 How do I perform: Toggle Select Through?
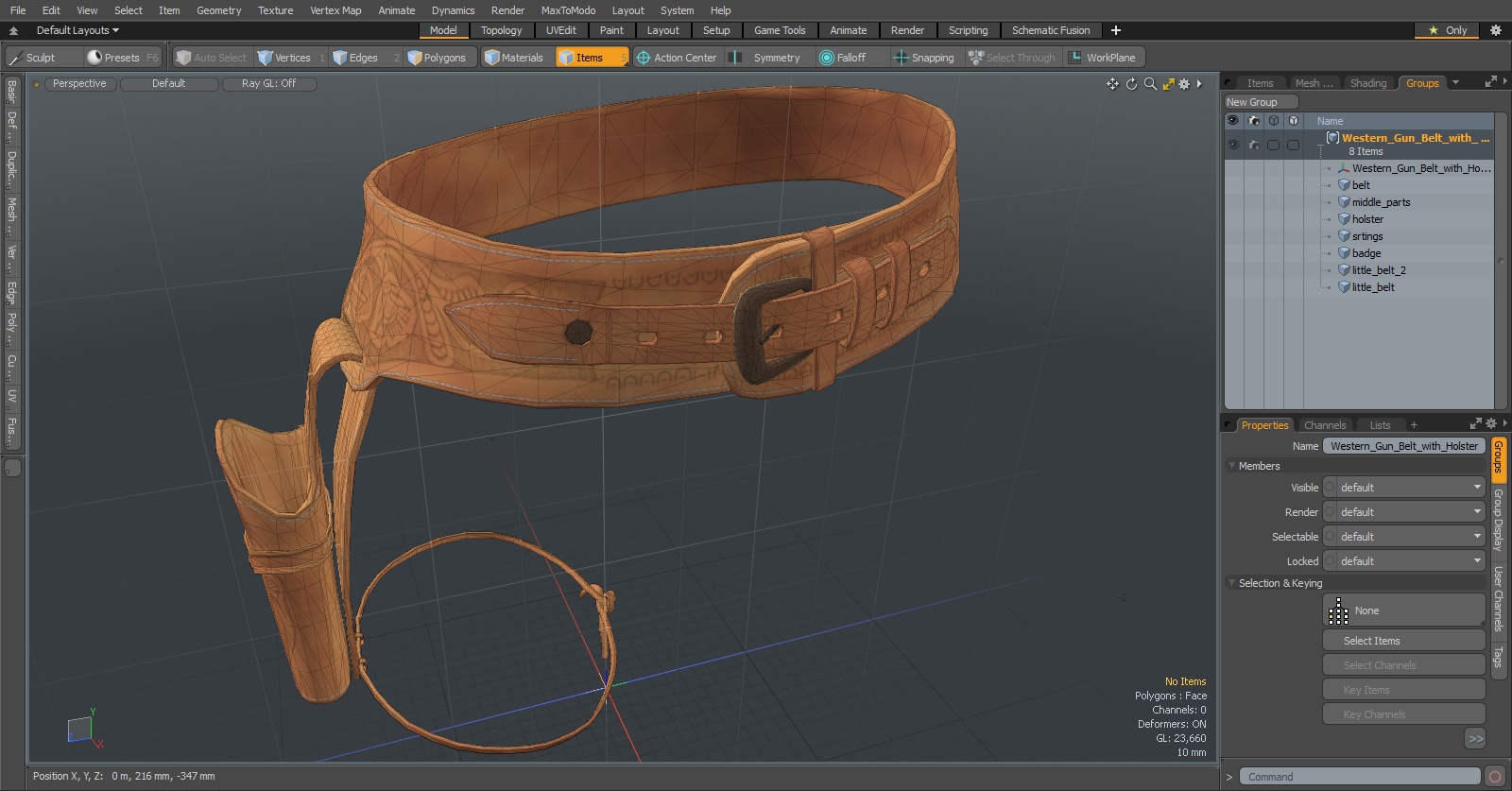(x=1011, y=58)
